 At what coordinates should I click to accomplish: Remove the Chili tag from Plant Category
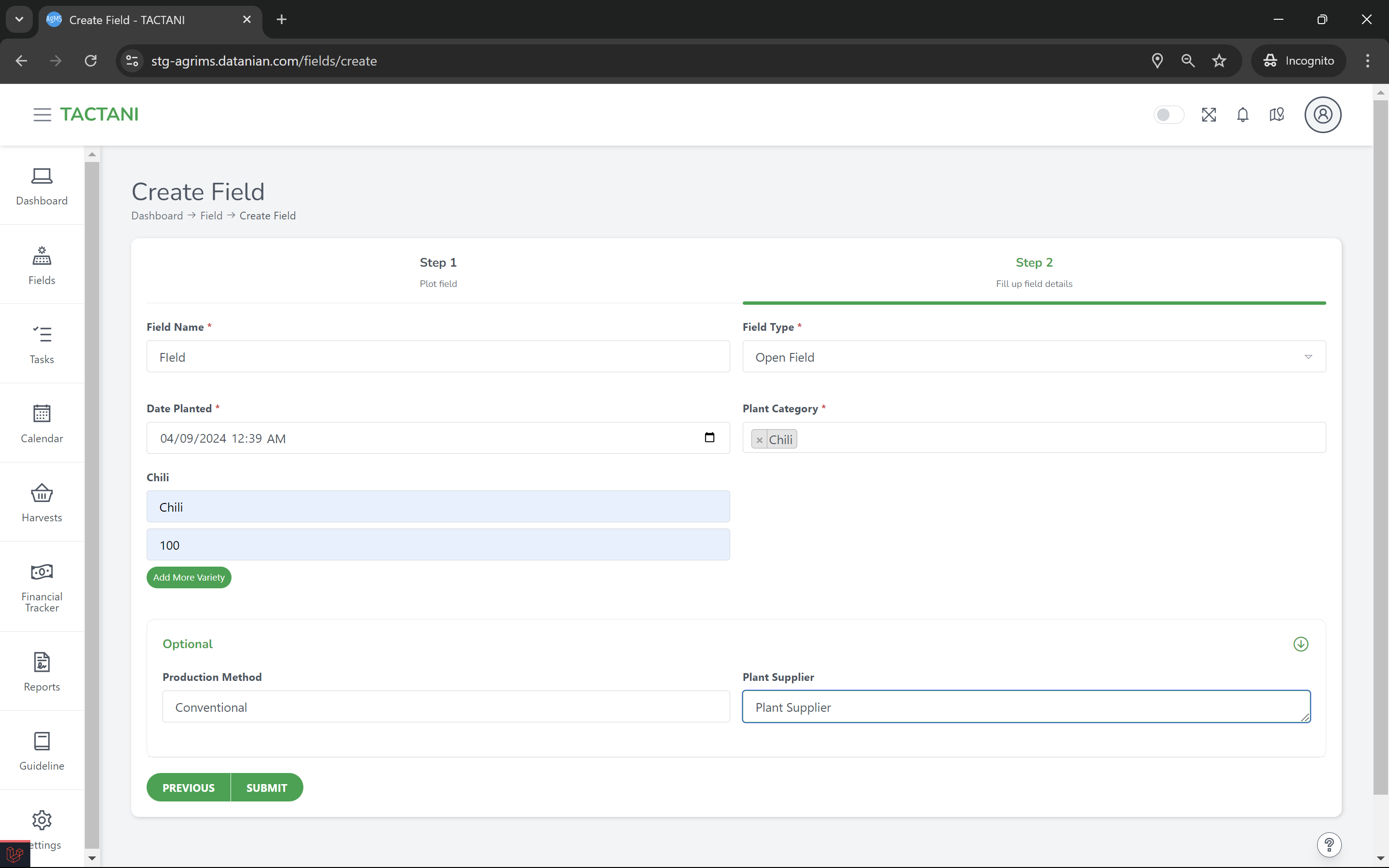point(759,440)
